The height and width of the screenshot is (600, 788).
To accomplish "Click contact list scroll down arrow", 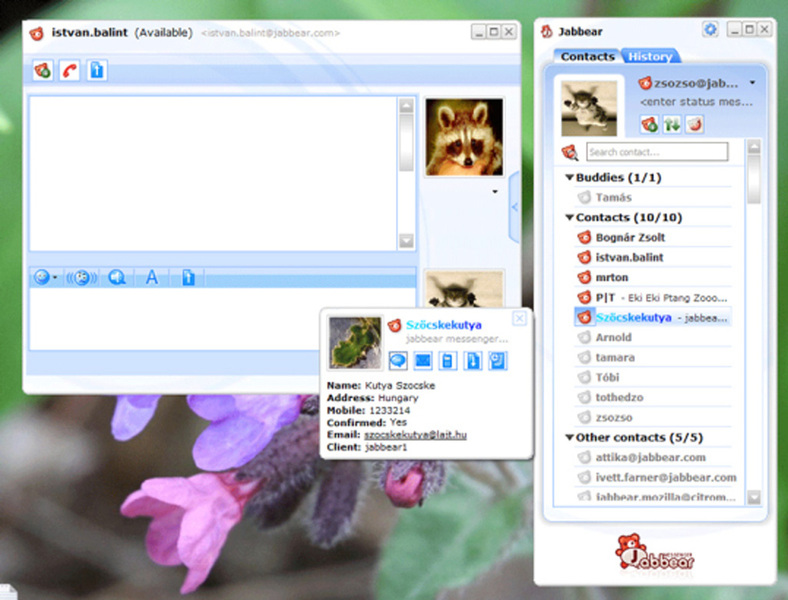I will tap(754, 497).
